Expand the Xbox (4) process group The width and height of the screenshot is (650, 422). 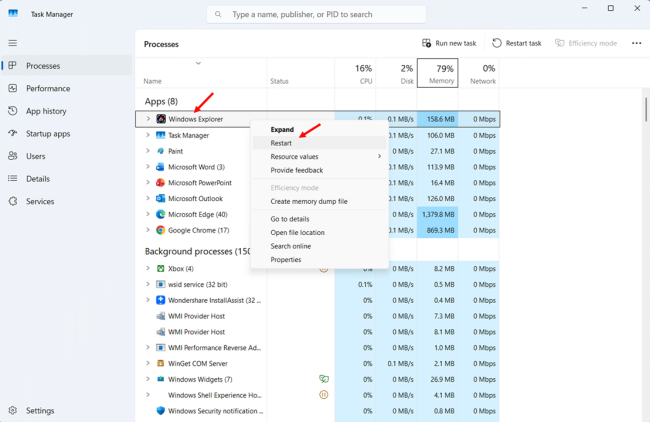coord(148,269)
